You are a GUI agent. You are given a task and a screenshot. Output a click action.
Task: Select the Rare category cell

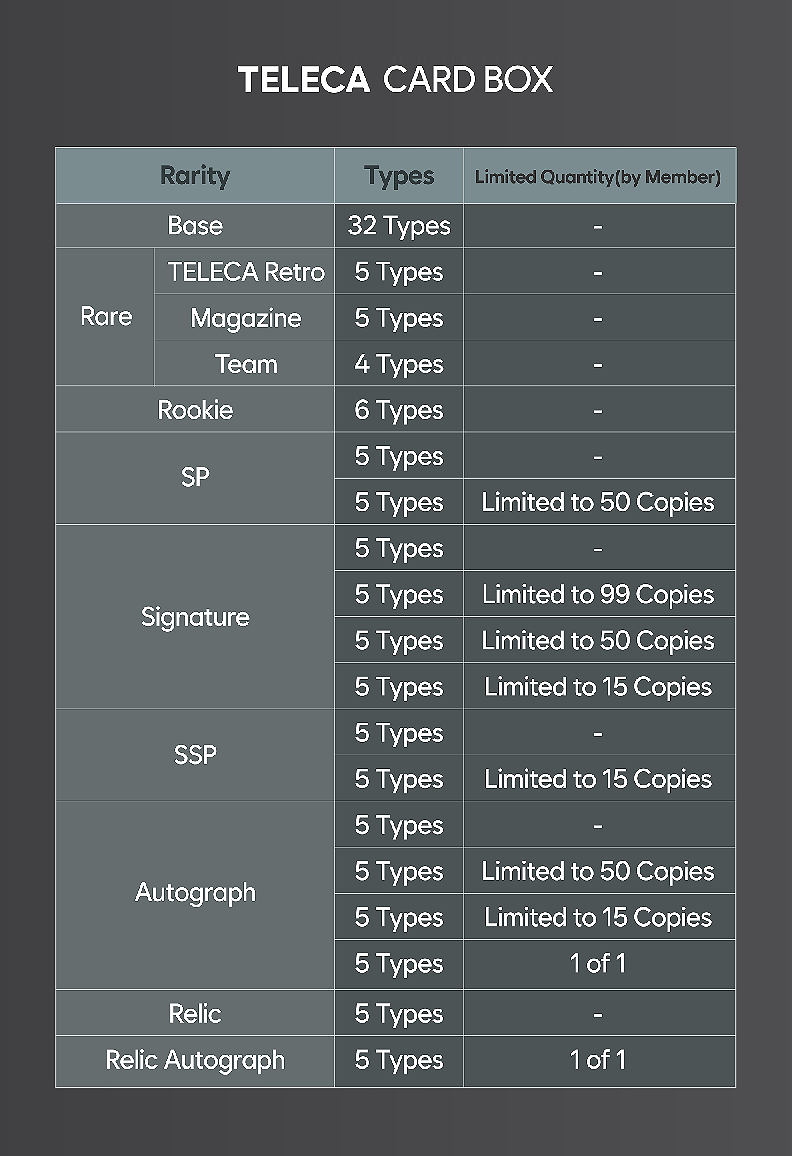[105, 317]
